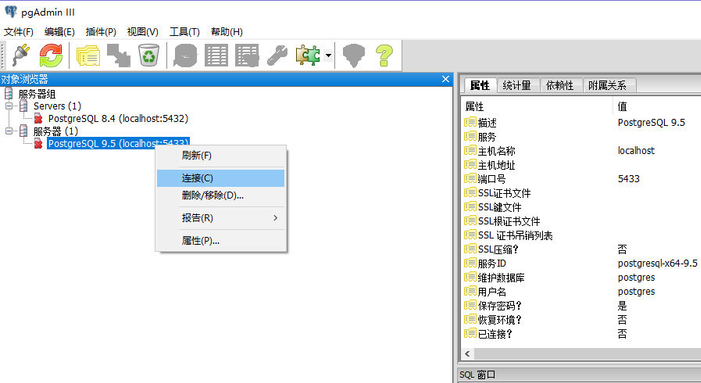Open the 帮助(H) menu
The height and width of the screenshot is (383, 701).
(x=227, y=32)
